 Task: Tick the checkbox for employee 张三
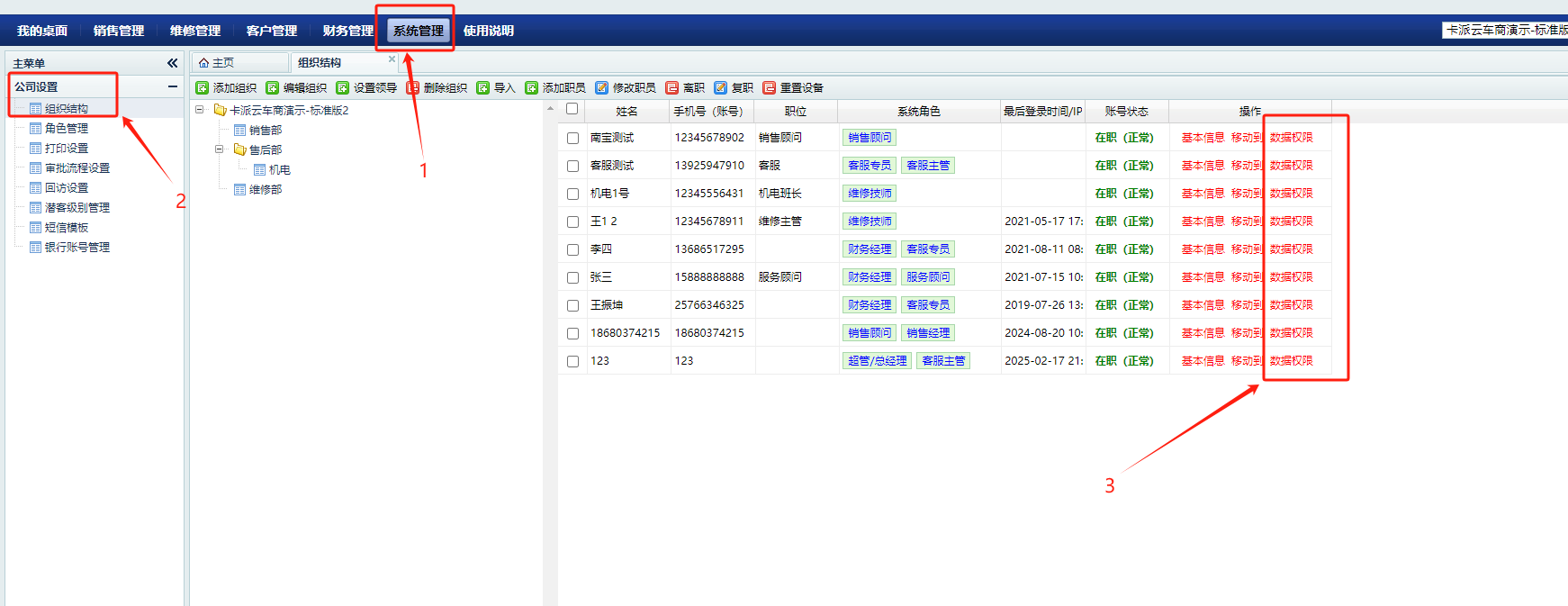[x=572, y=277]
